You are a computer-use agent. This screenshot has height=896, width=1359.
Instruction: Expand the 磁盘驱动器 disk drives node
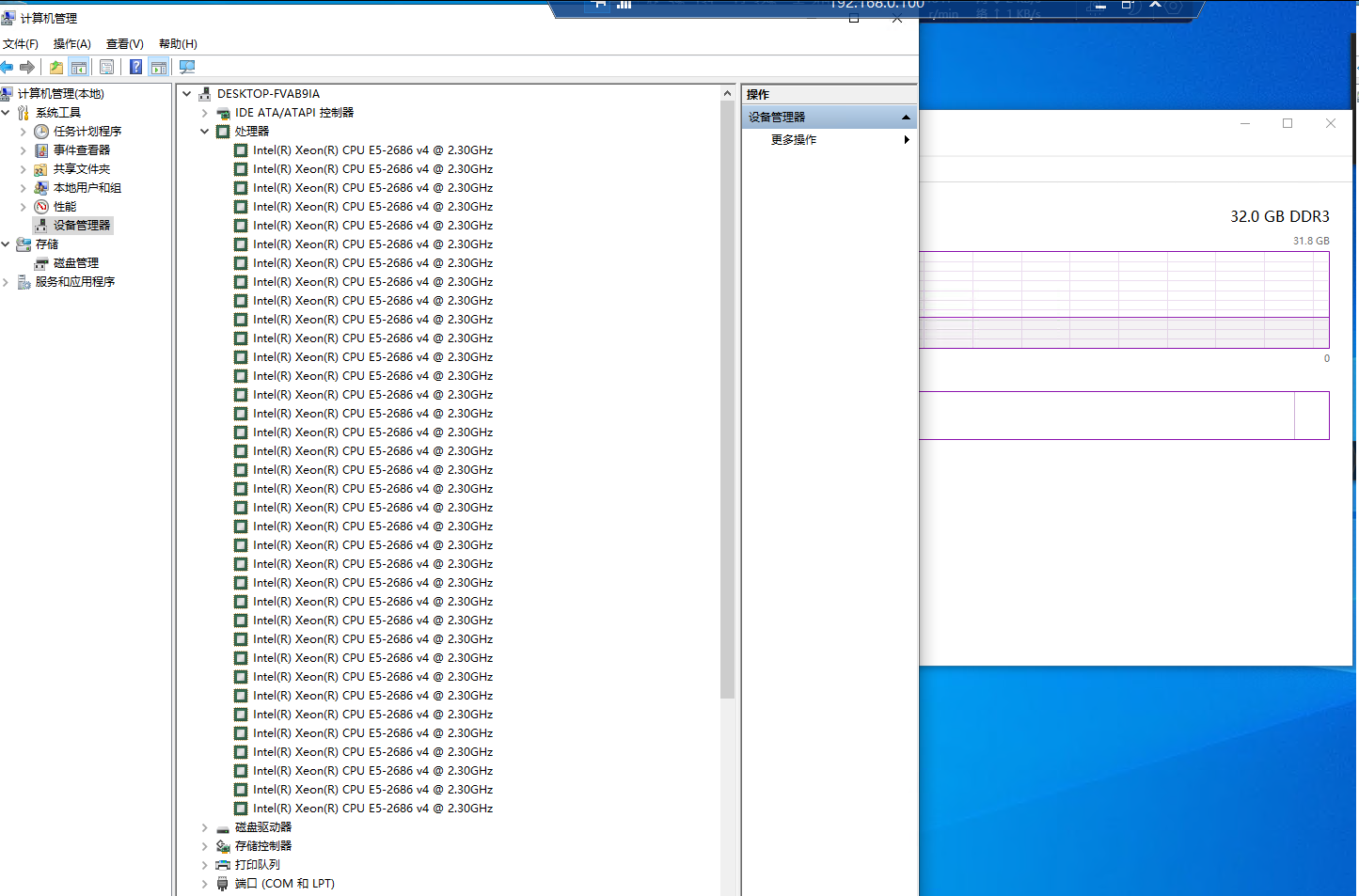(204, 827)
